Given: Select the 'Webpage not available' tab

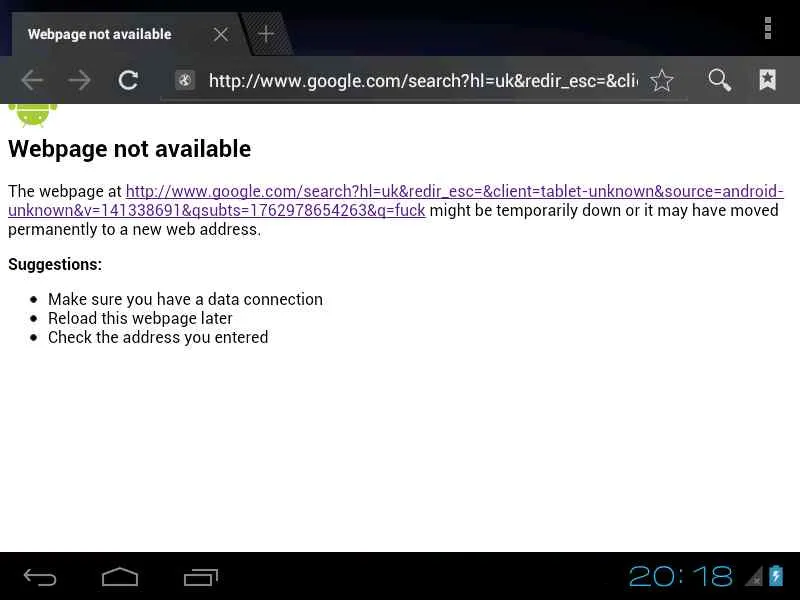Looking at the screenshot, I should pyautogui.click(x=99, y=34).
